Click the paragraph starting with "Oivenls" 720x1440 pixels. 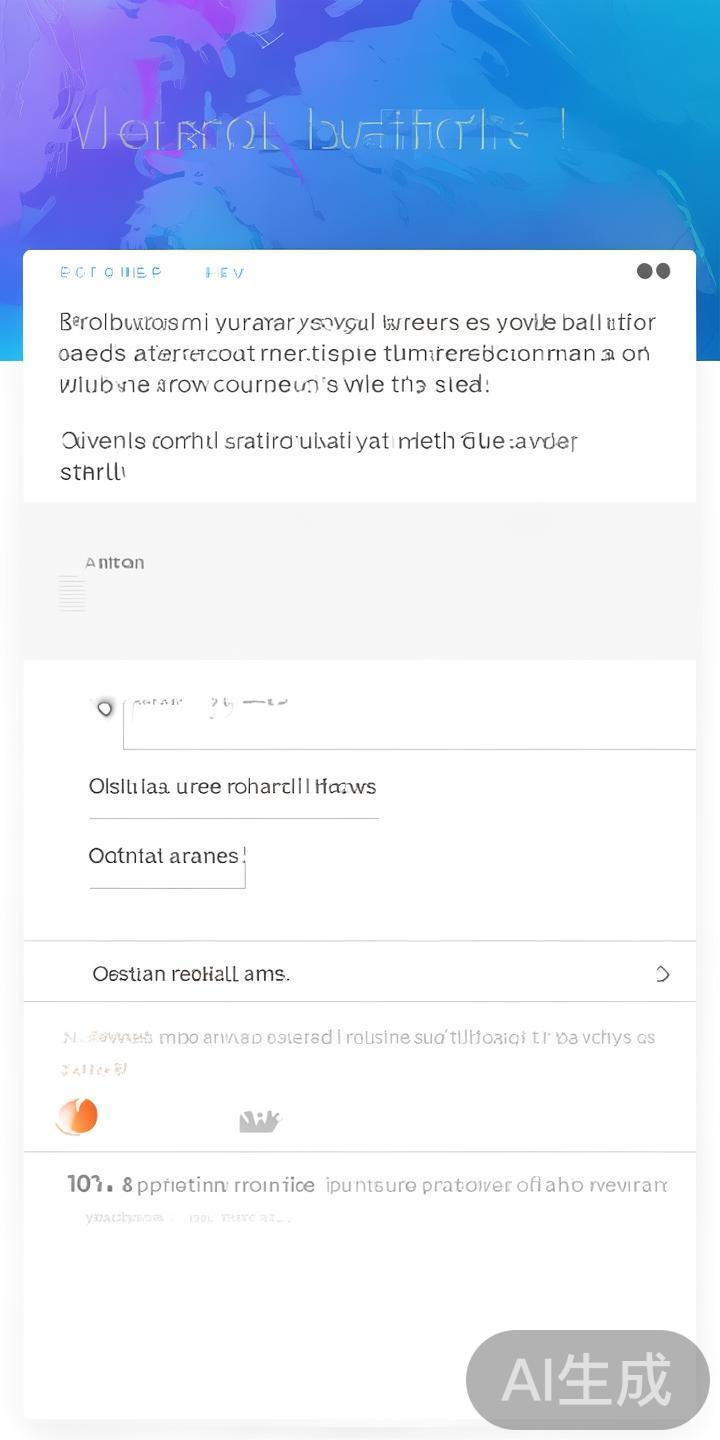318,455
